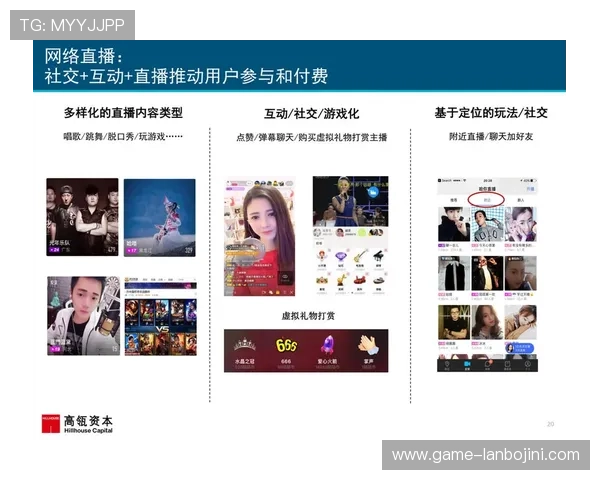Click the label 虚拟礼物打赏
The width and height of the screenshot is (600, 480).
pyautogui.click(x=308, y=316)
